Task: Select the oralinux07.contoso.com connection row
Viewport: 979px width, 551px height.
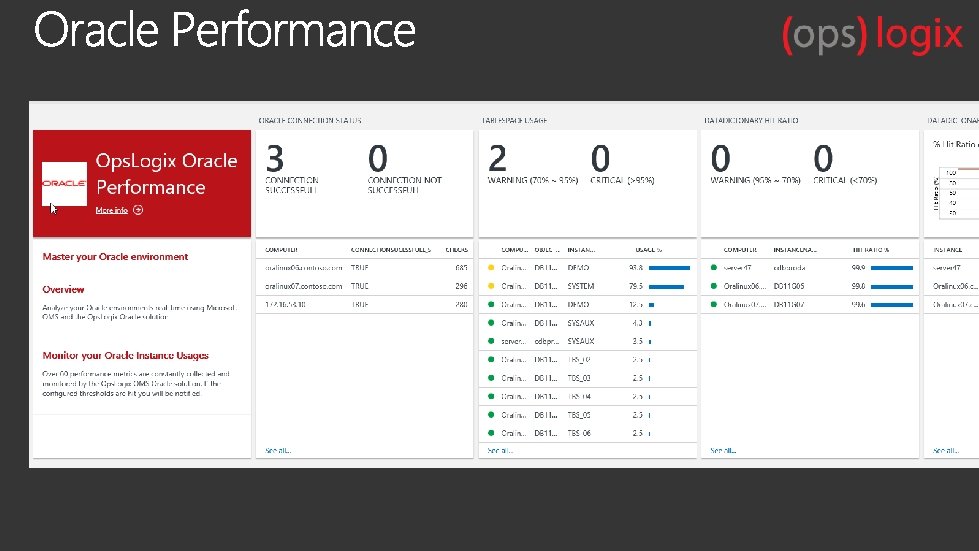Action: [x=365, y=286]
